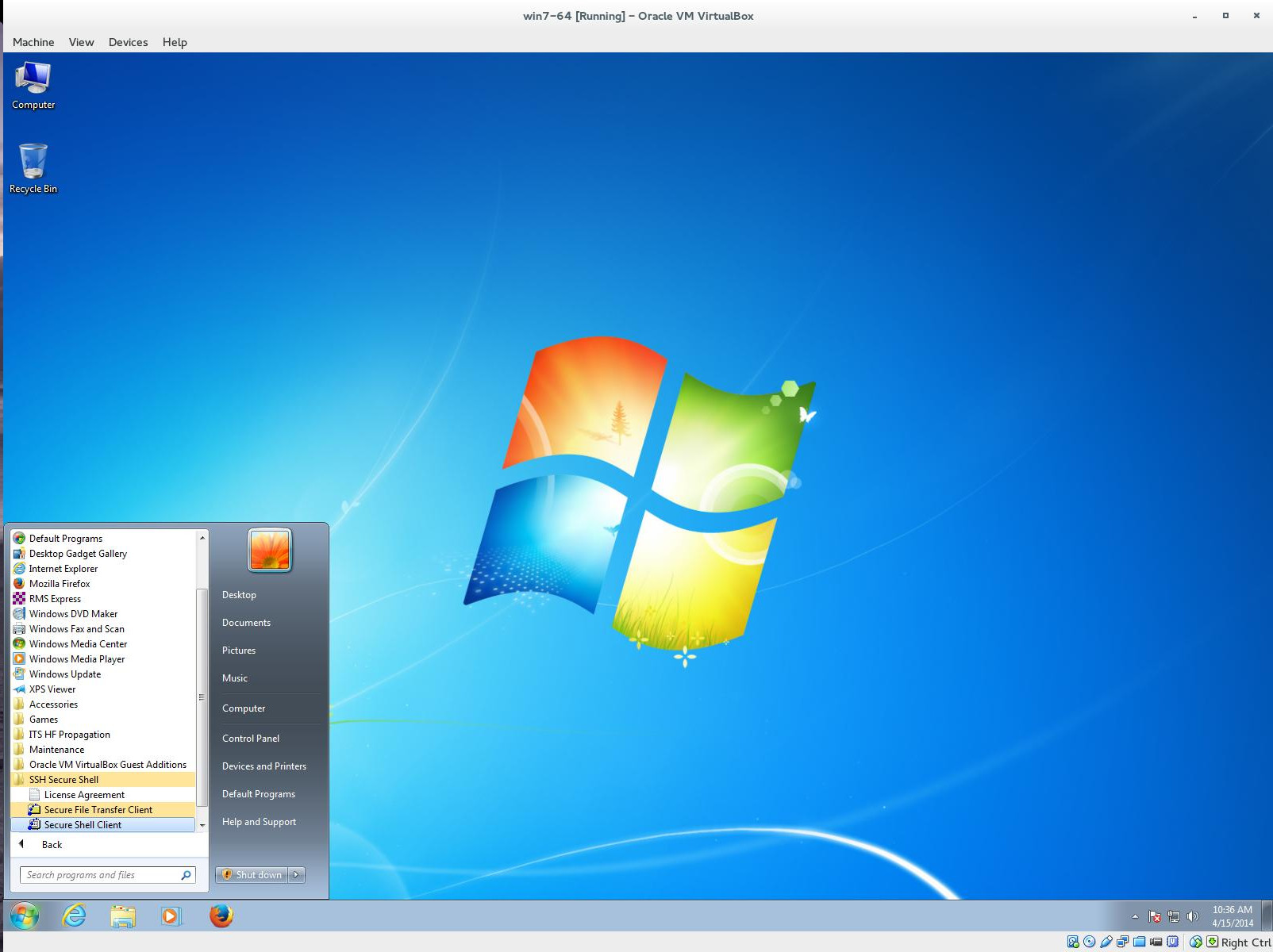Expand the ITS HF Propagation folder
Image resolution: width=1273 pixels, height=952 pixels.
click(102, 734)
